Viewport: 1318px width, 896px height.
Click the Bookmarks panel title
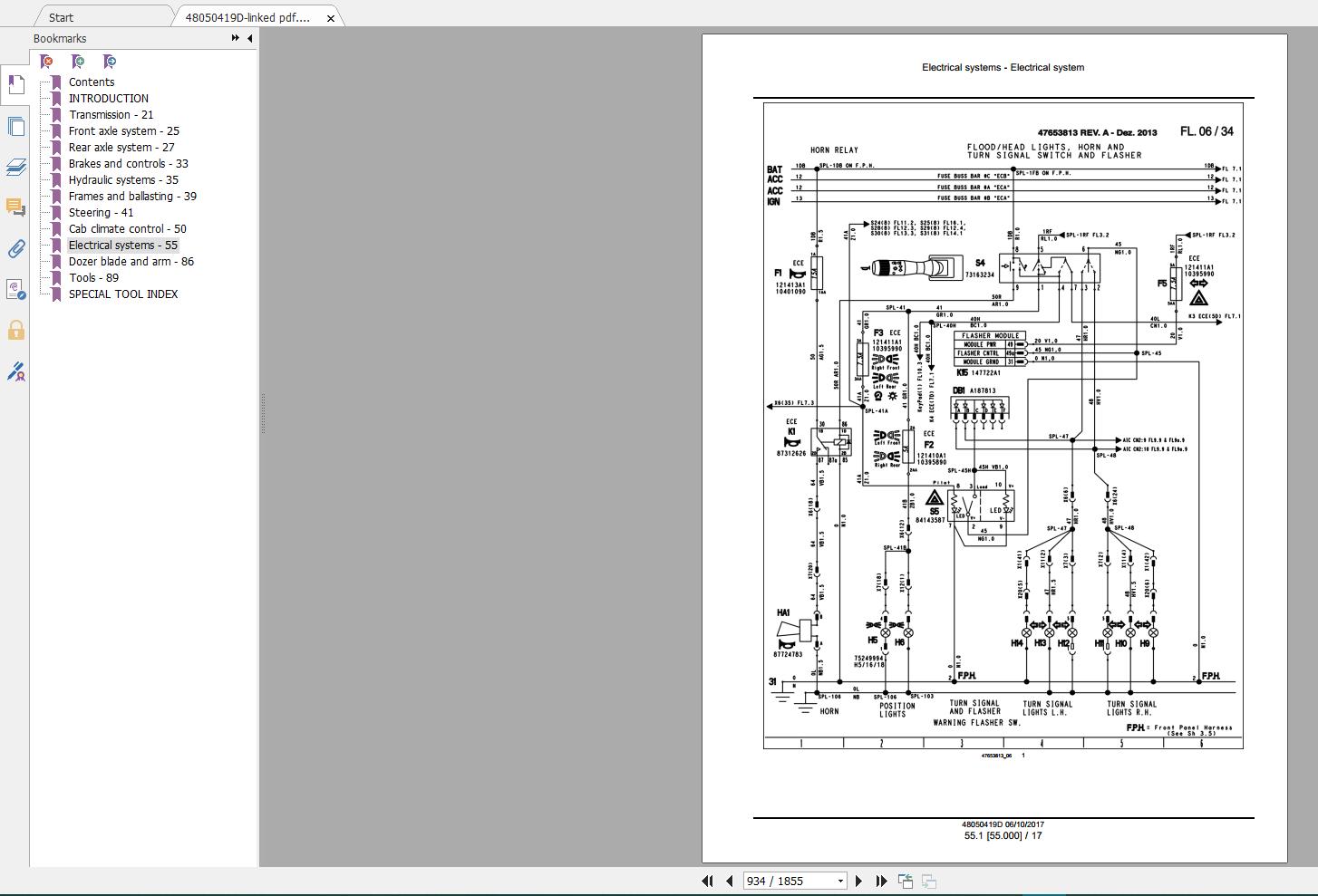coord(60,38)
